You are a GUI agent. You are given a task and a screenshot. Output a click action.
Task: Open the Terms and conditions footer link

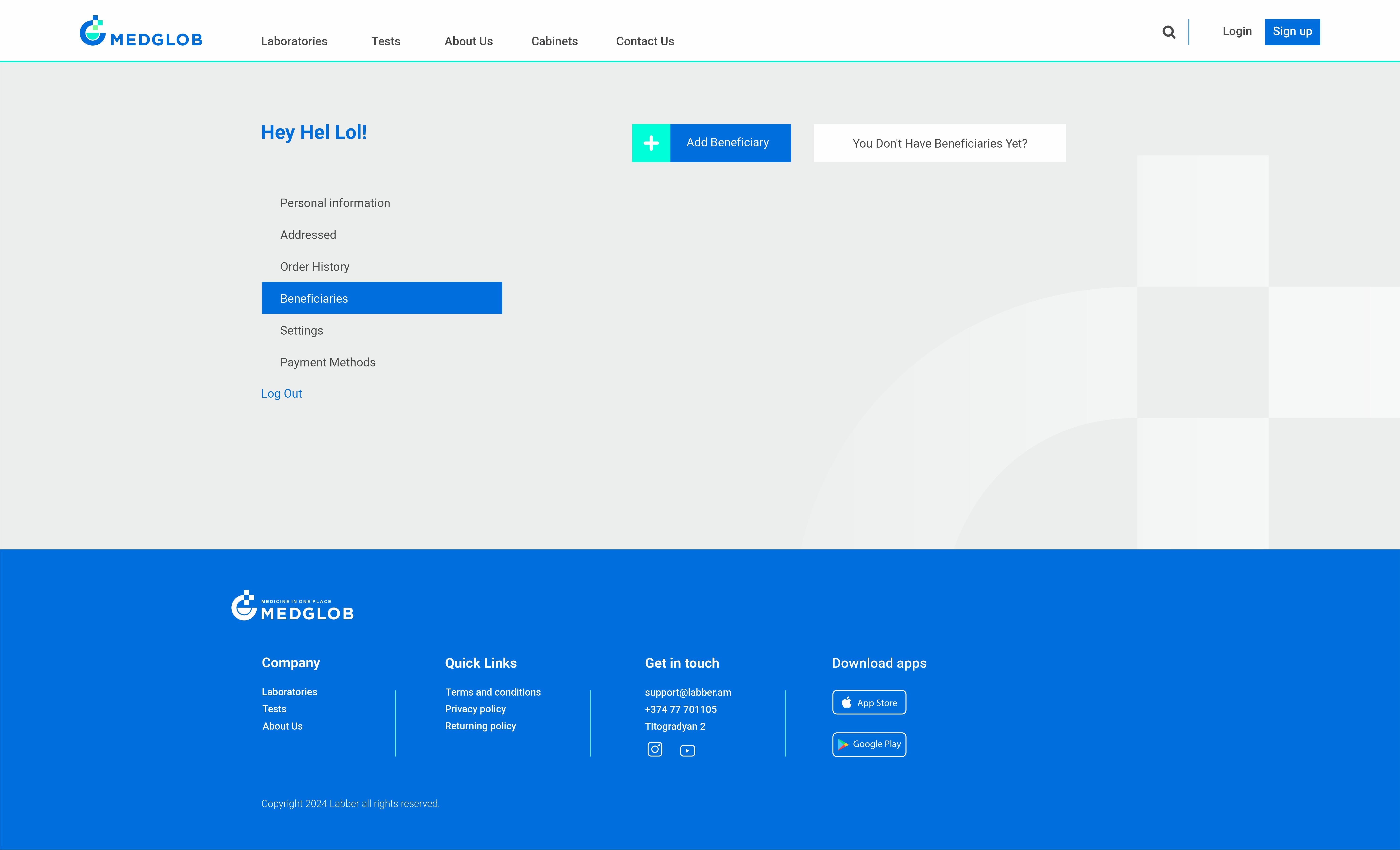tap(493, 692)
